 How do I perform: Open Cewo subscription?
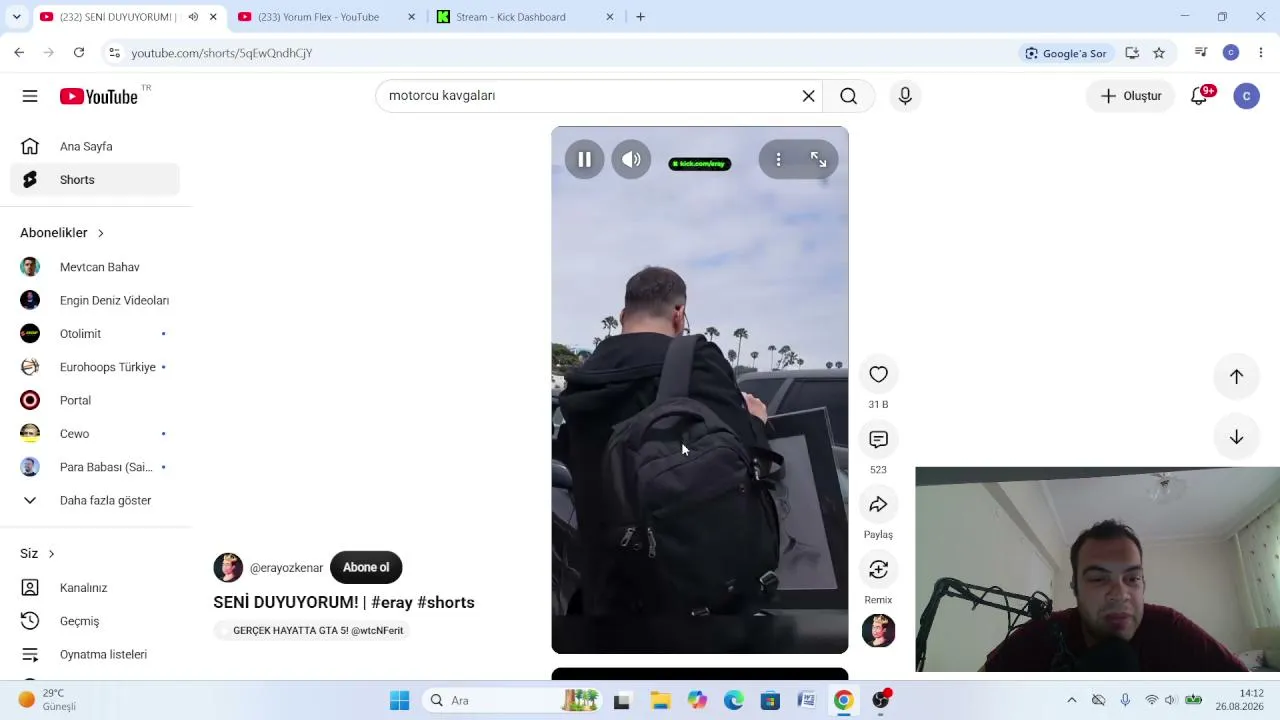95,434
